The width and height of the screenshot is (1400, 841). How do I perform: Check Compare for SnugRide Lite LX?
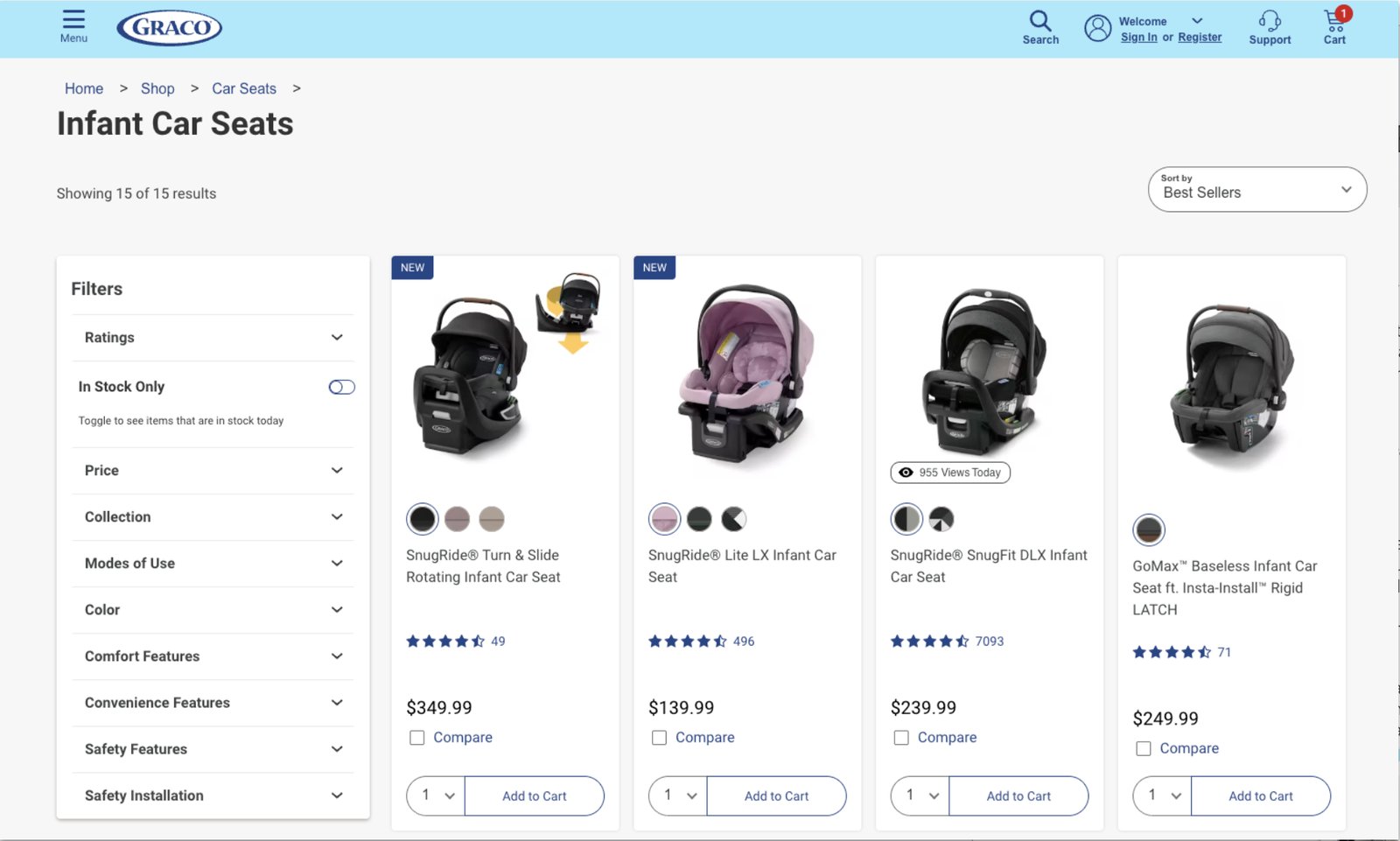pos(659,738)
